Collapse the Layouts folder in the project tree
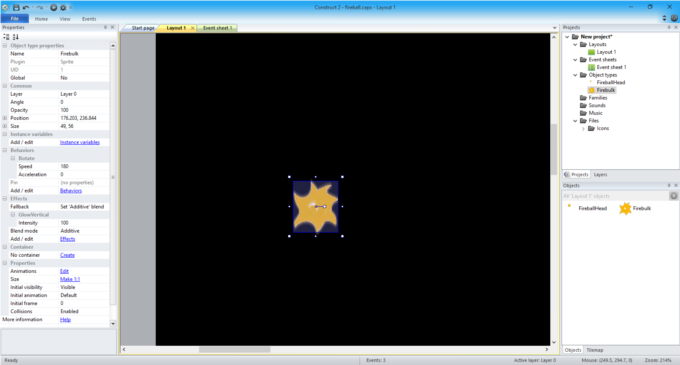The height and width of the screenshot is (365, 680). pyautogui.click(x=575, y=44)
